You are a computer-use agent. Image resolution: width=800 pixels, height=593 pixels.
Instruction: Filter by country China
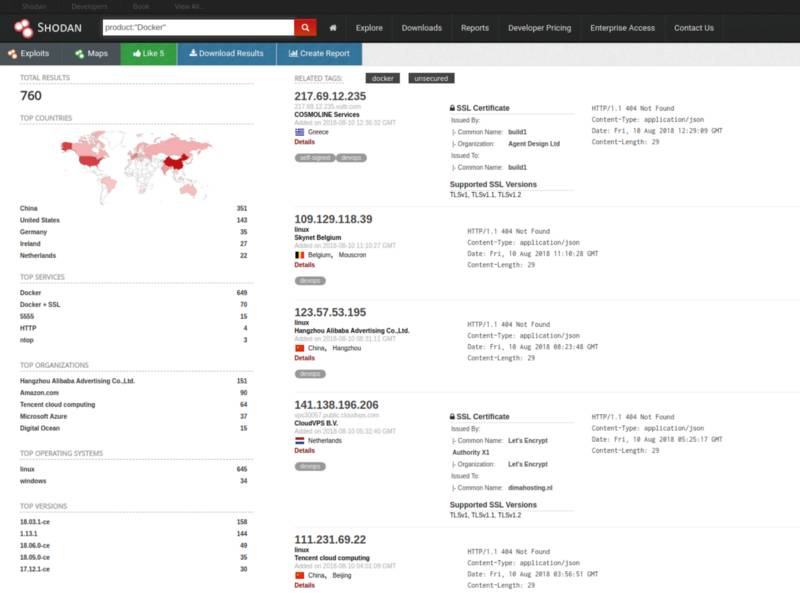(29, 209)
